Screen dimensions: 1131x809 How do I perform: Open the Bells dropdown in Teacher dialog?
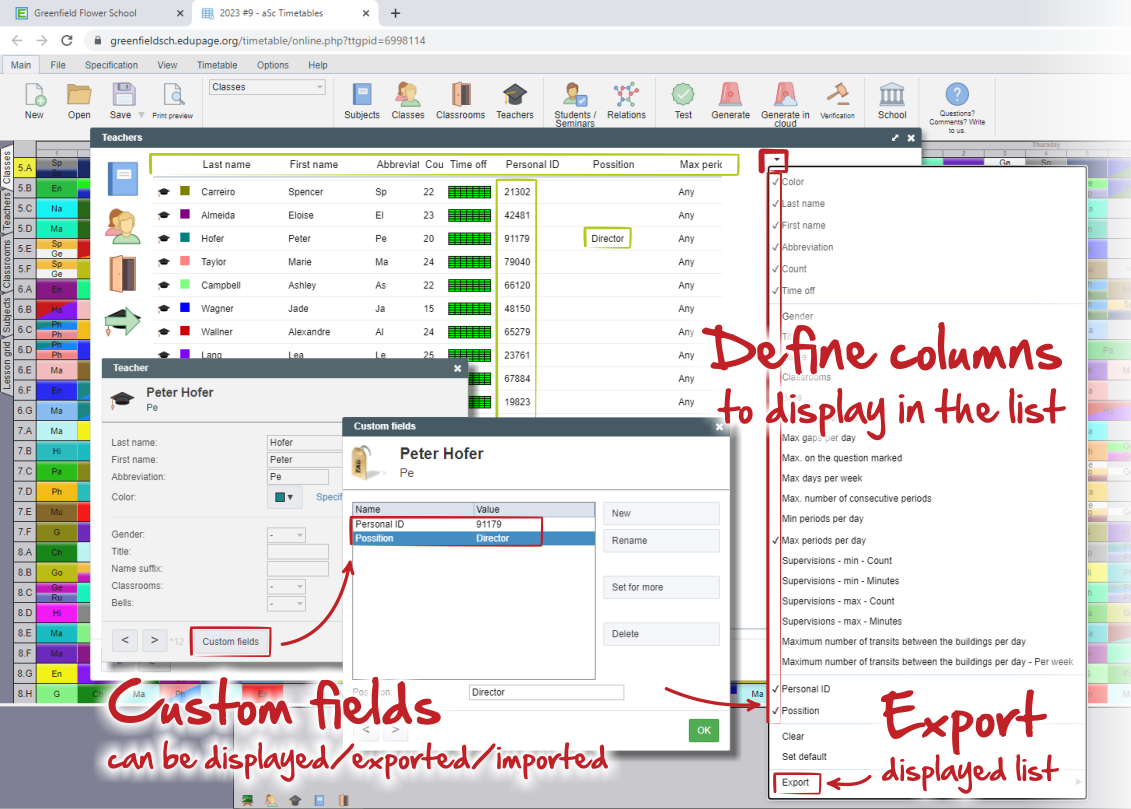[x=286, y=604]
